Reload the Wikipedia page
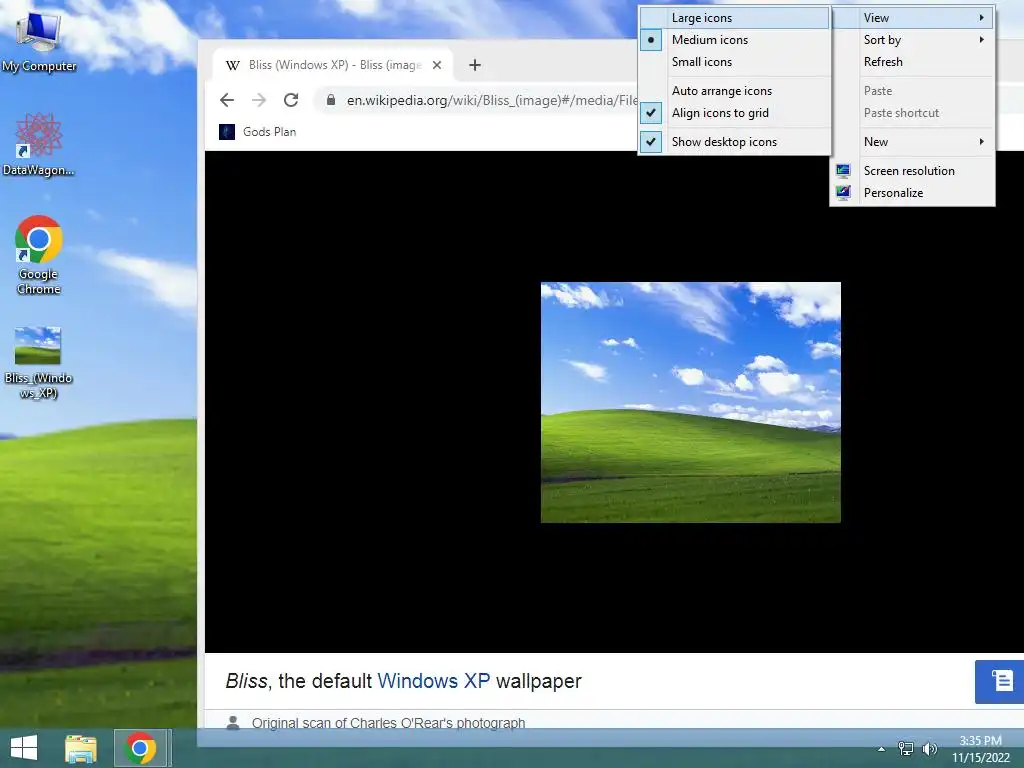1024x768 pixels. coord(291,100)
